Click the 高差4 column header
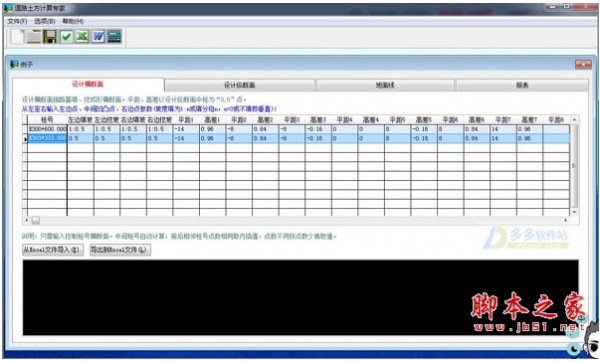The image size is (600, 361). (x=371, y=120)
